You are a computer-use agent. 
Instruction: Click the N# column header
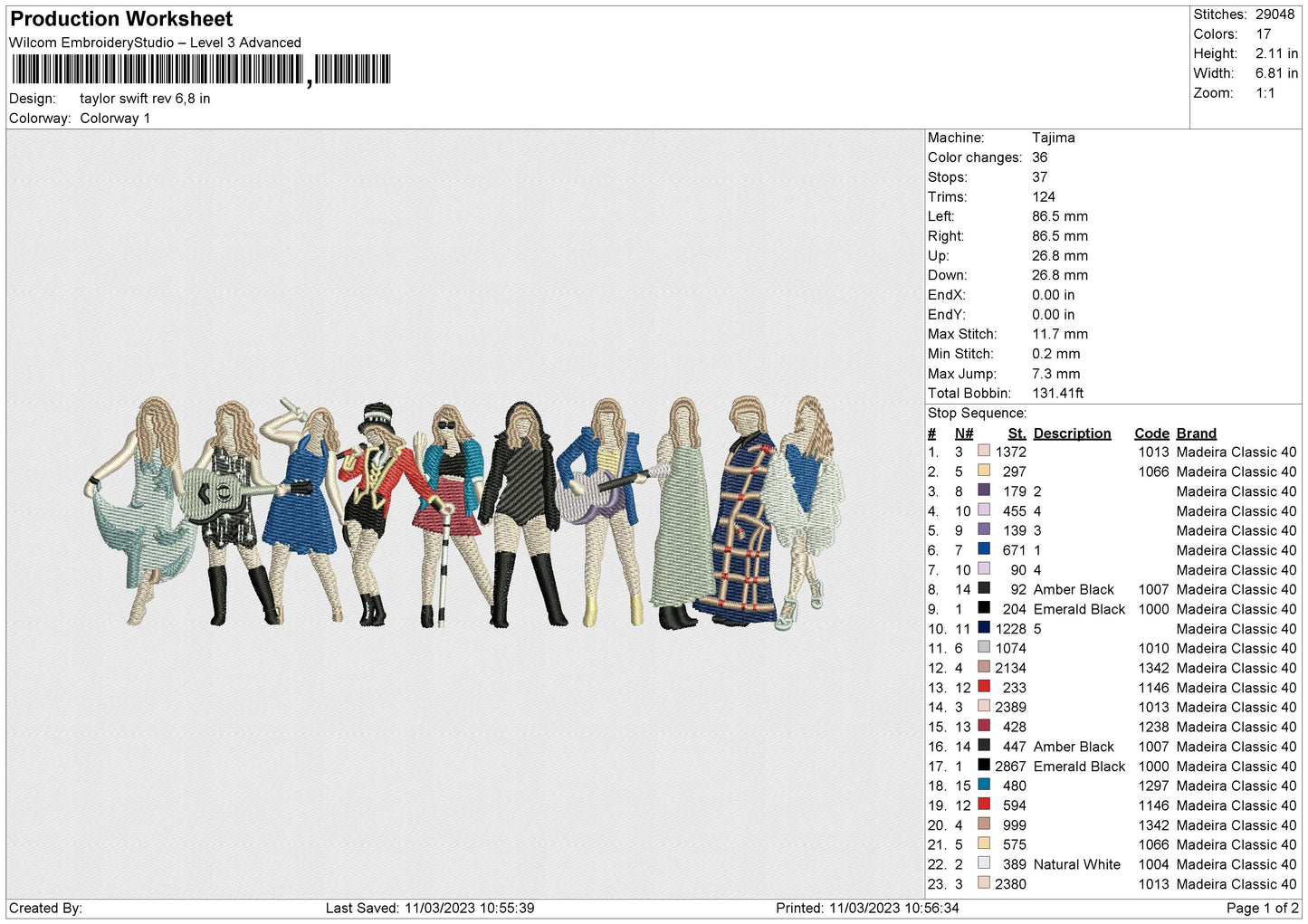click(964, 433)
